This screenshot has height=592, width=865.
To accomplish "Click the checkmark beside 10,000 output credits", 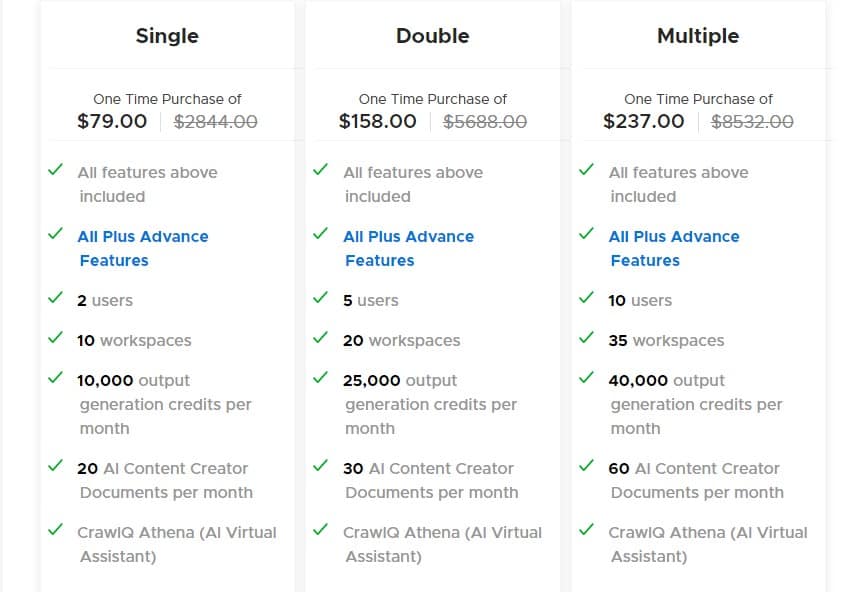I will point(55,378).
